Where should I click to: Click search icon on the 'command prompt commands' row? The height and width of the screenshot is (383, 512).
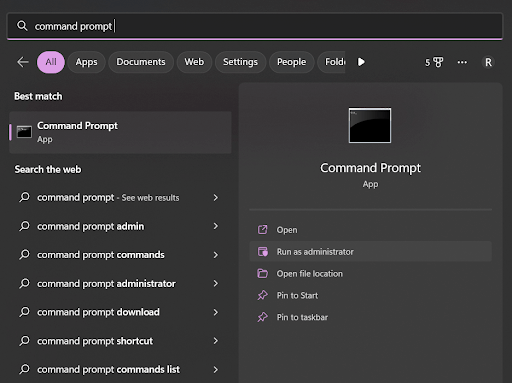[x=24, y=255]
